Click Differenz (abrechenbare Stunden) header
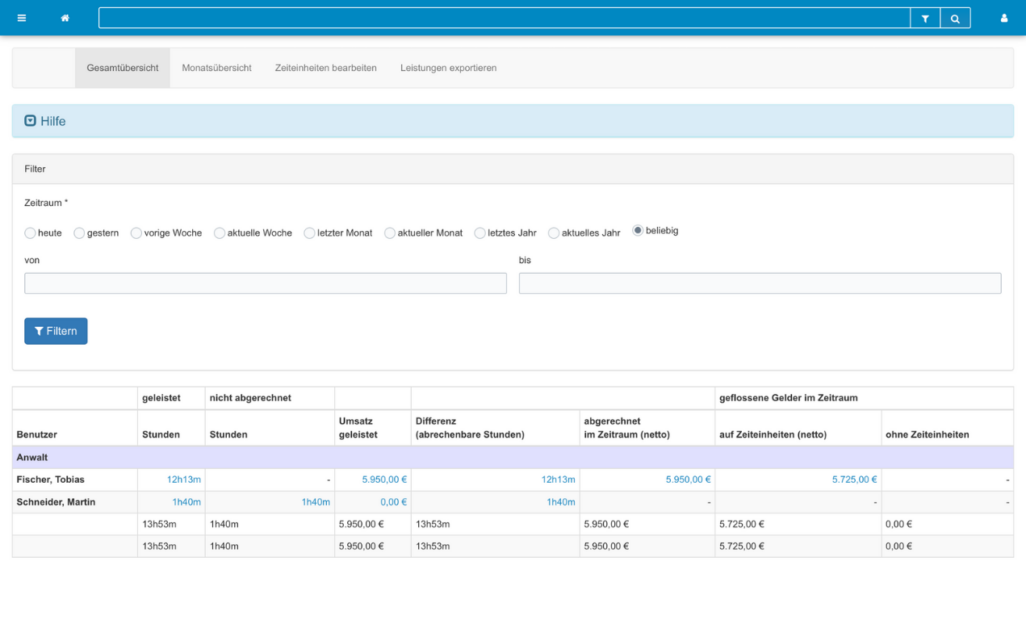 pyautogui.click(x=470, y=428)
